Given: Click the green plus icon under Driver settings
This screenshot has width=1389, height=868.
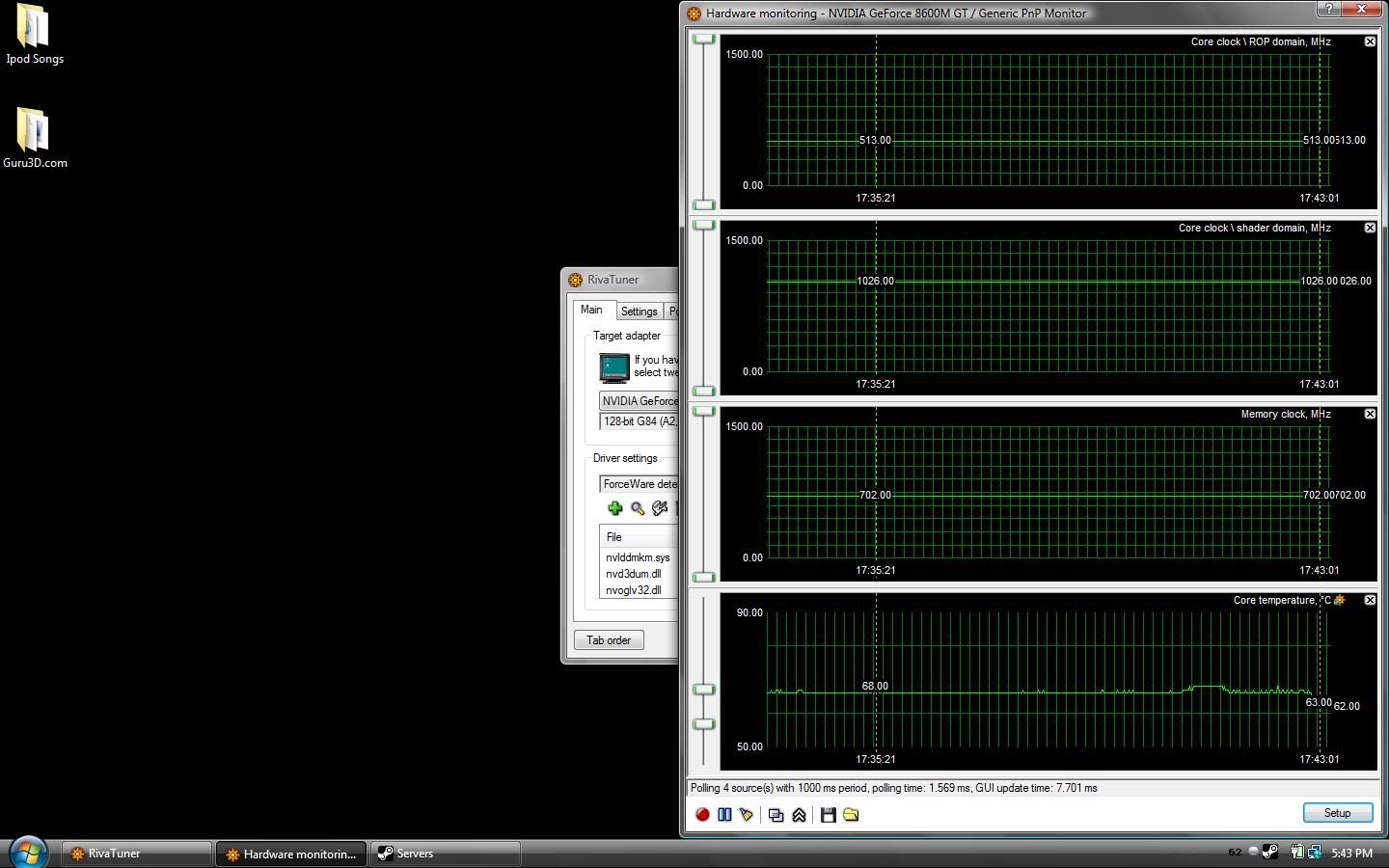Looking at the screenshot, I should (x=614, y=508).
